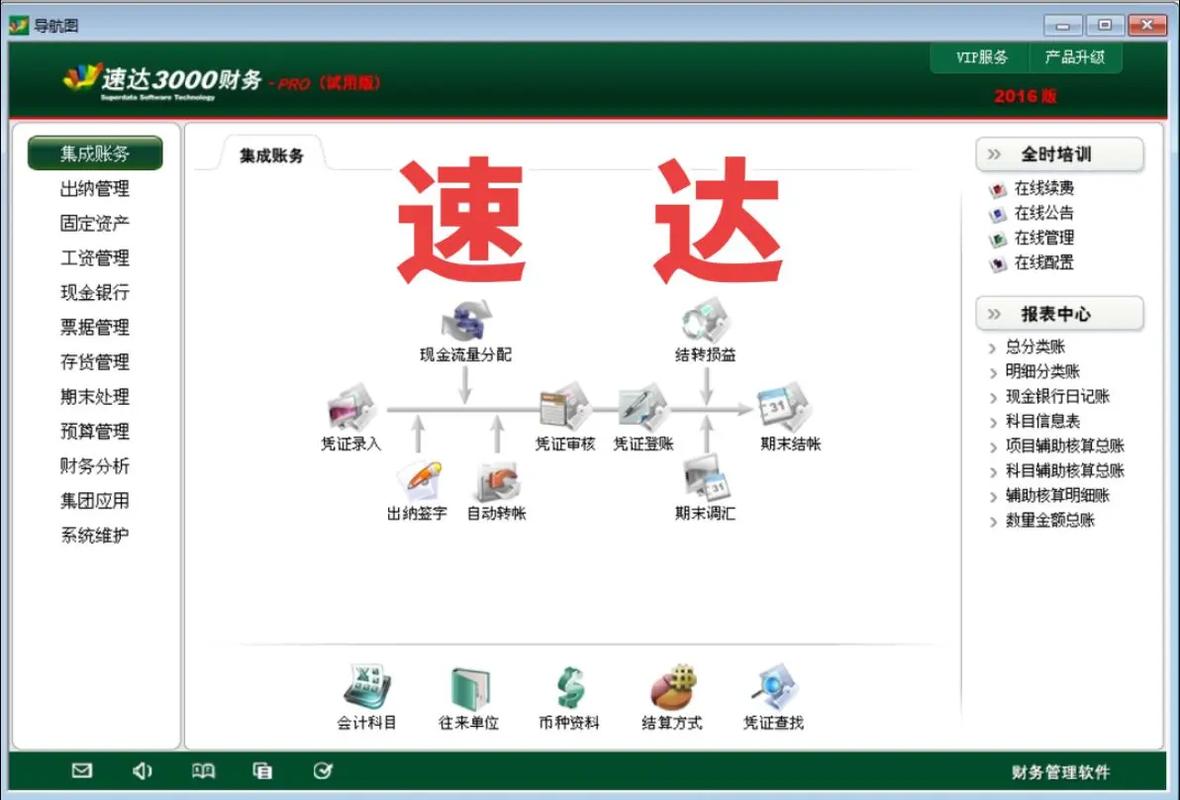
Task: Open the 在线公告 link
Action: pyautogui.click(x=1043, y=213)
